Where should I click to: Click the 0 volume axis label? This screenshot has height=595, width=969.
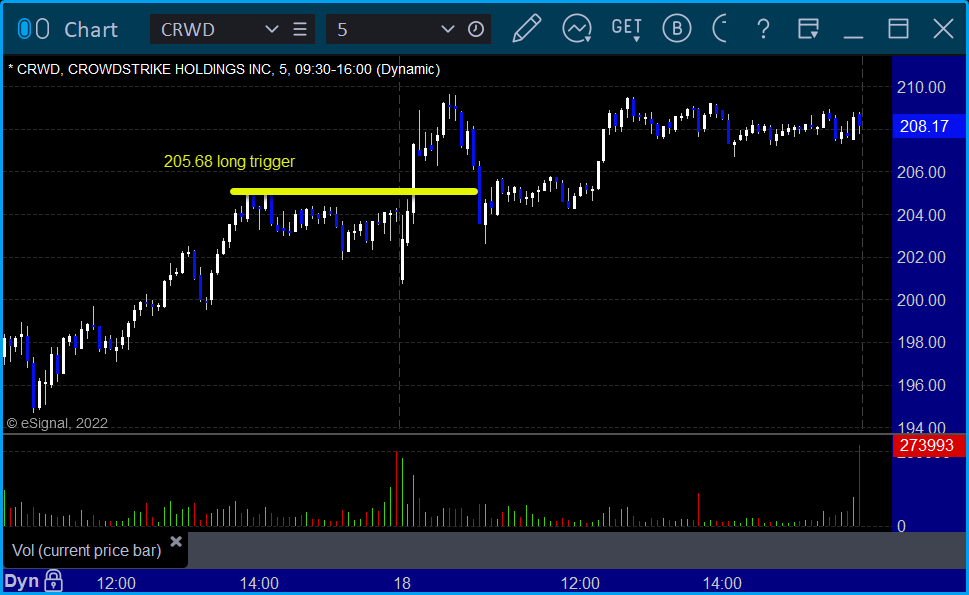(x=902, y=526)
